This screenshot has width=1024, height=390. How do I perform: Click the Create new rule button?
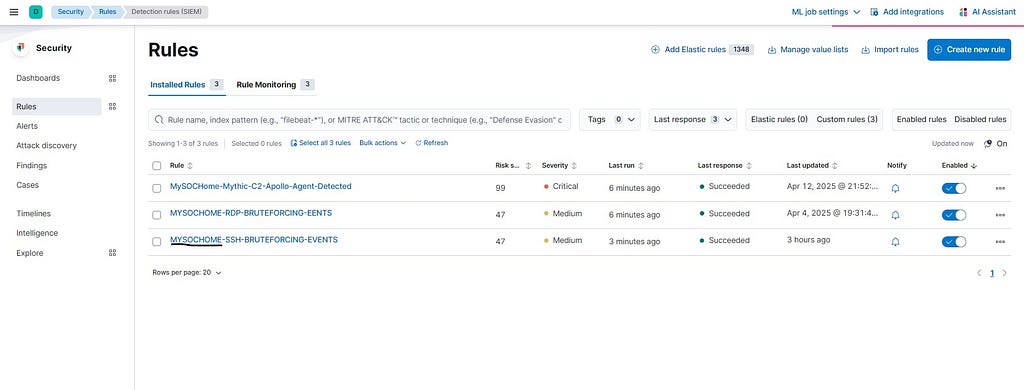969,50
